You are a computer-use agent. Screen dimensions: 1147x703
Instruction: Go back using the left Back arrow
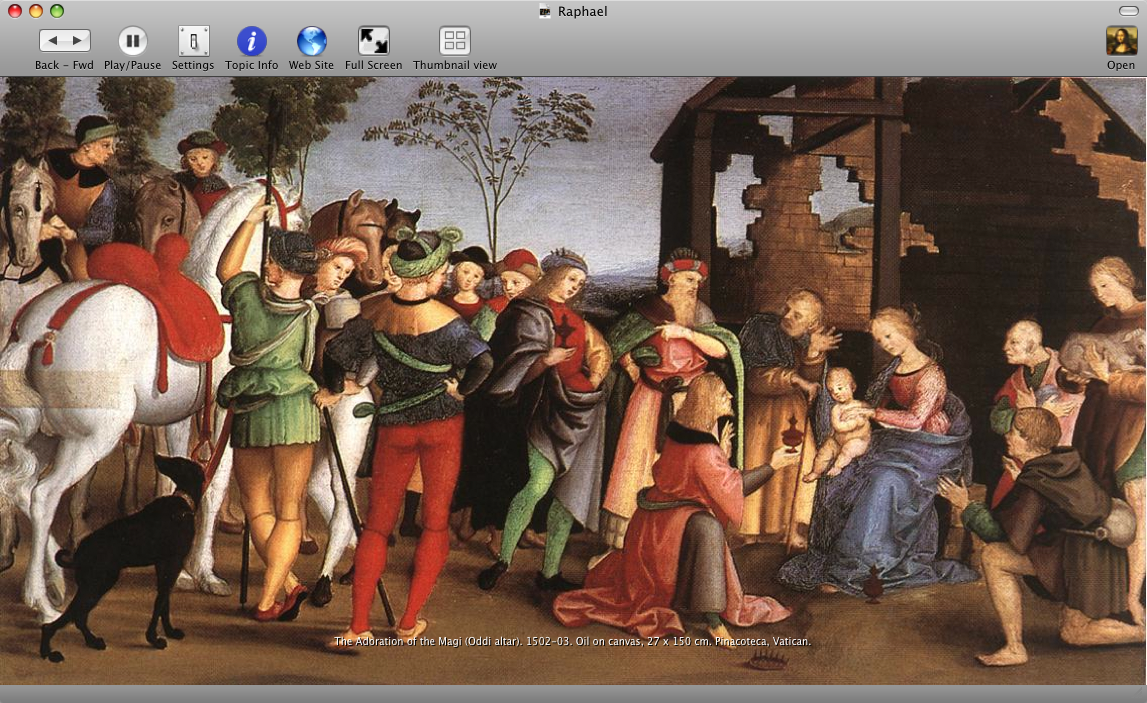click(x=52, y=41)
